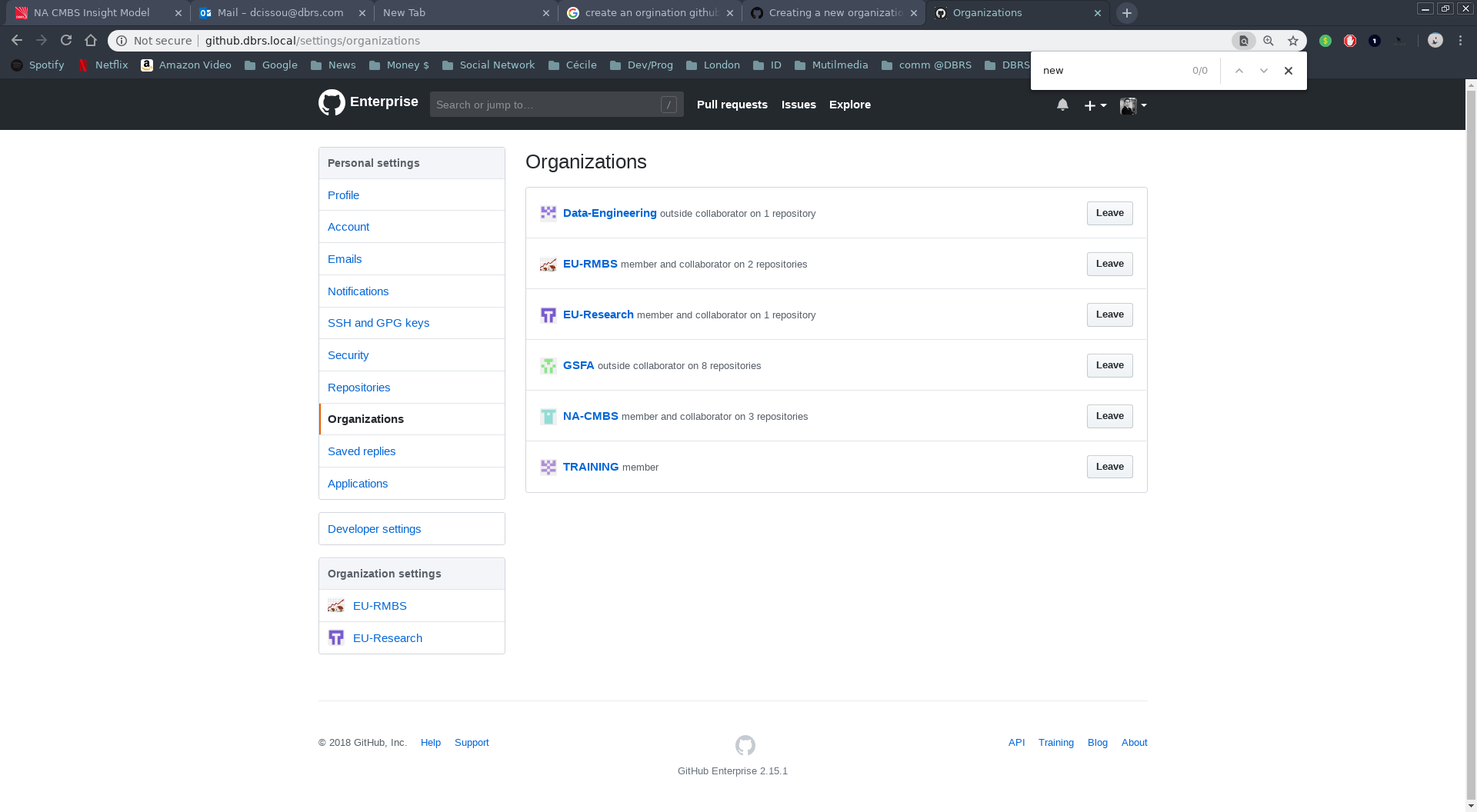Switch to Creating a new organization tab

coord(835,13)
